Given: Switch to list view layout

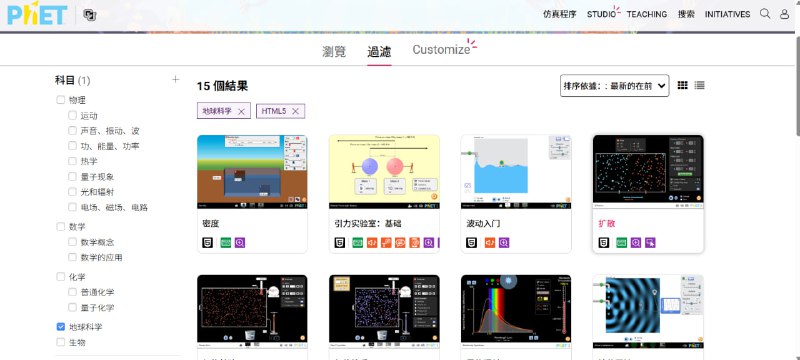Looking at the screenshot, I should 699,86.
